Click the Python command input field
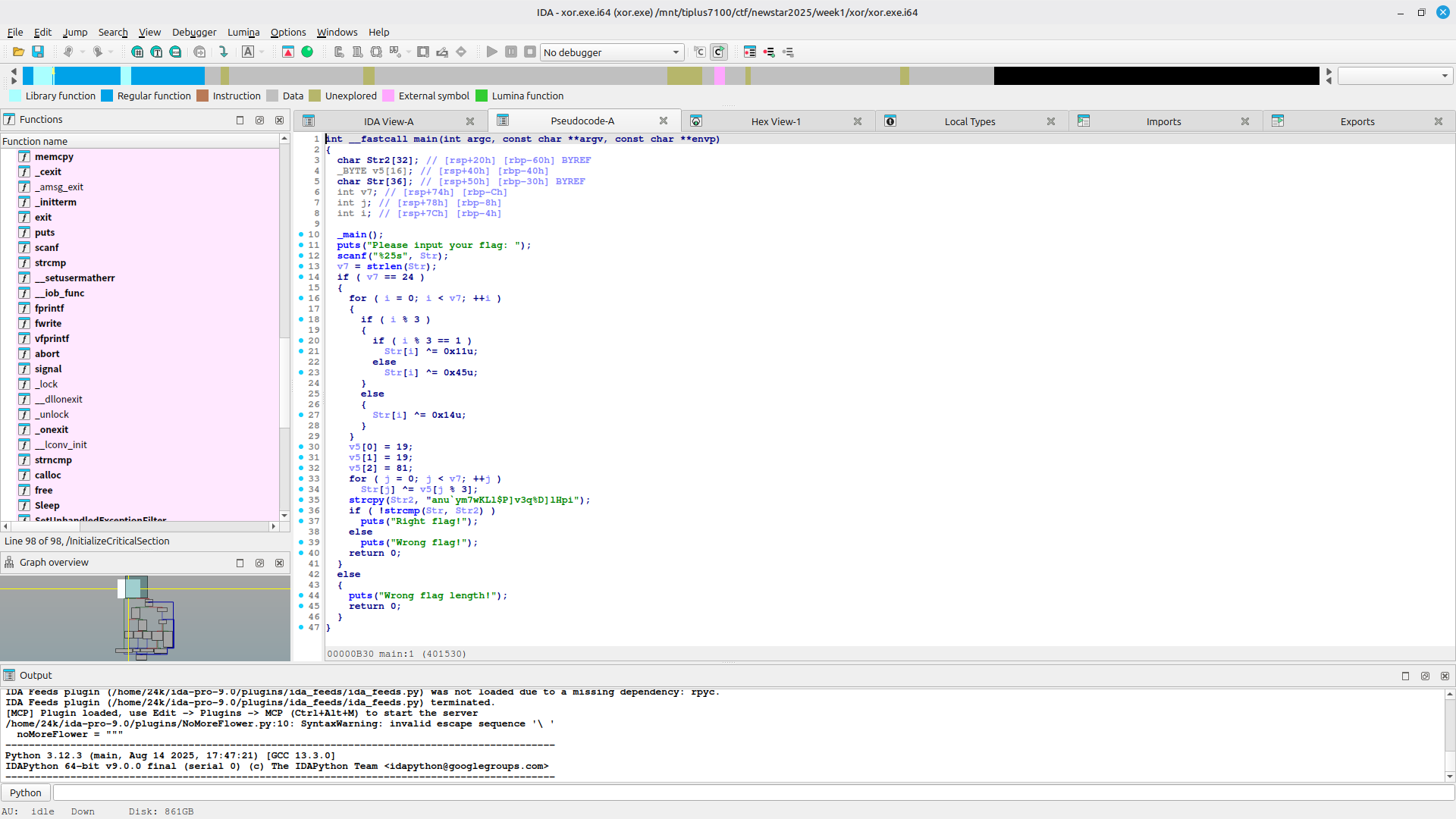The image size is (1456, 819). point(751,792)
